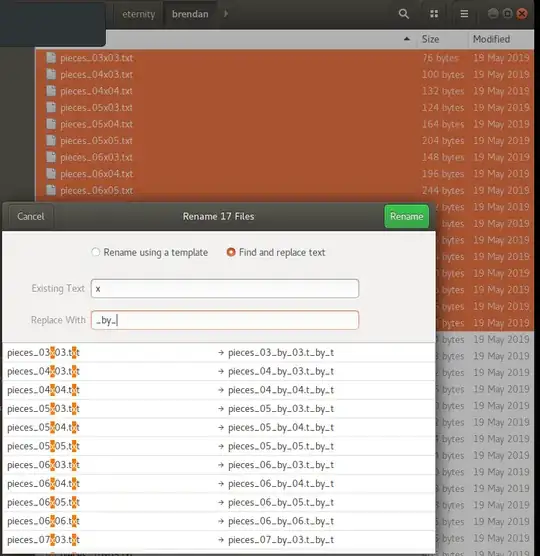Click file icon of pieces_04x03.txt

pyautogui.click(x=51, y=74)
